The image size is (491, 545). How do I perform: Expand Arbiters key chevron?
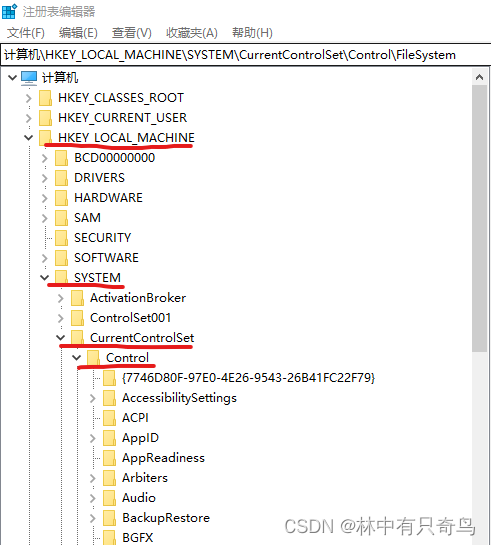click(x=92, y=478)
